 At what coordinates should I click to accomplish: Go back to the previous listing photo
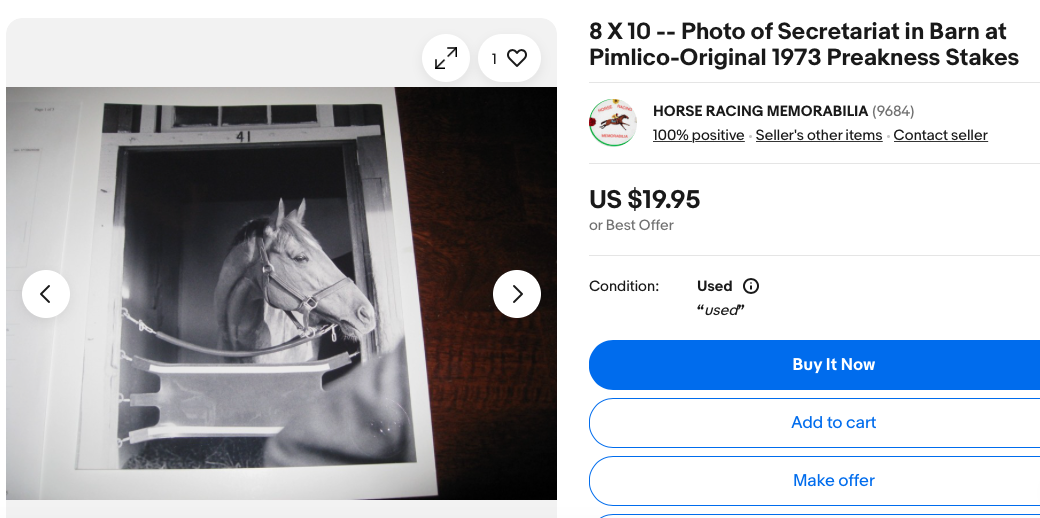coord(46,294)
